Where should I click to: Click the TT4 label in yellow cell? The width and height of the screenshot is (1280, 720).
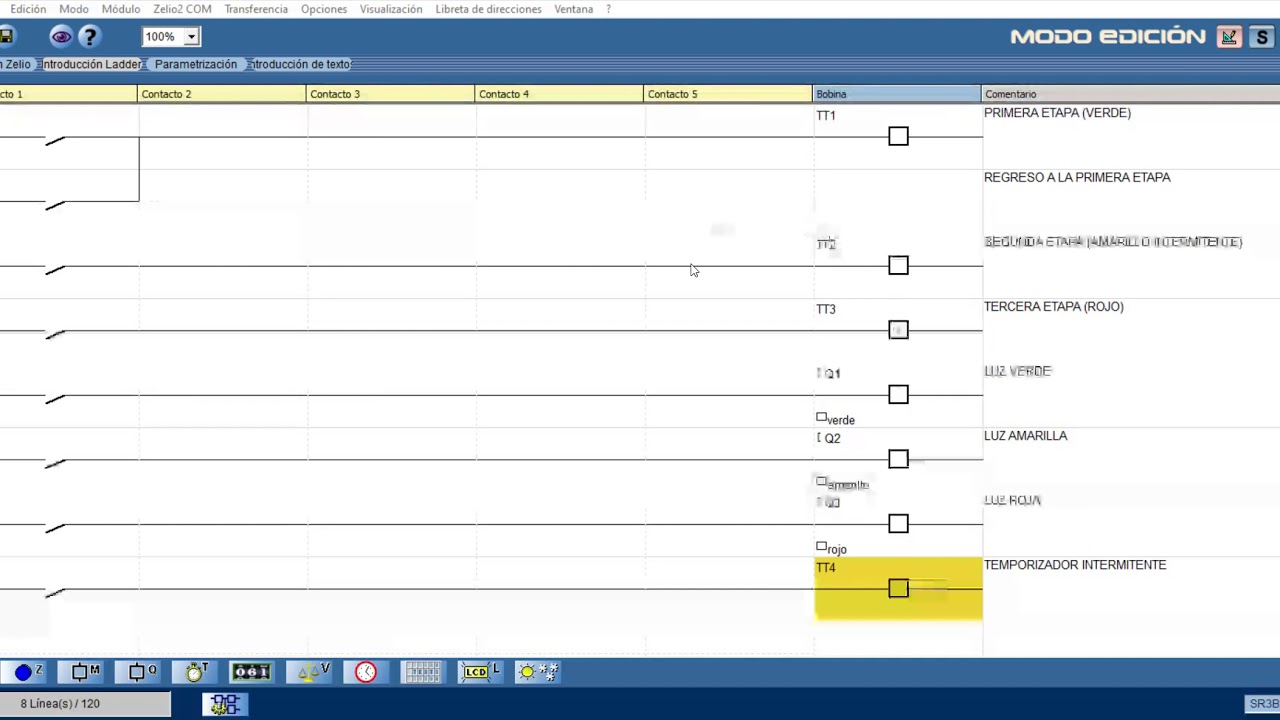click(x=825, y=568)
